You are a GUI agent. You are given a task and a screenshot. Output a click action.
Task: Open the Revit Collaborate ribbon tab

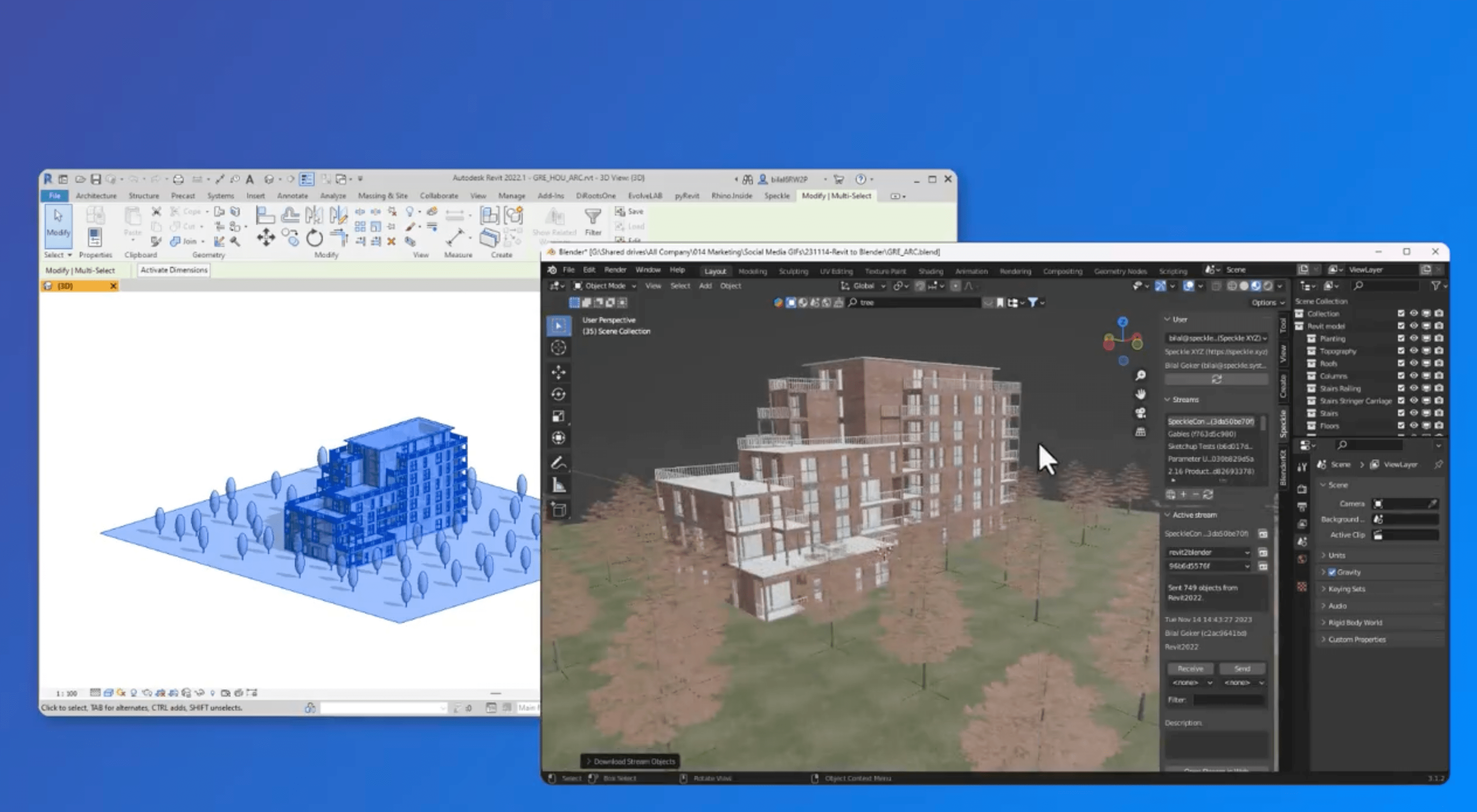439,196
